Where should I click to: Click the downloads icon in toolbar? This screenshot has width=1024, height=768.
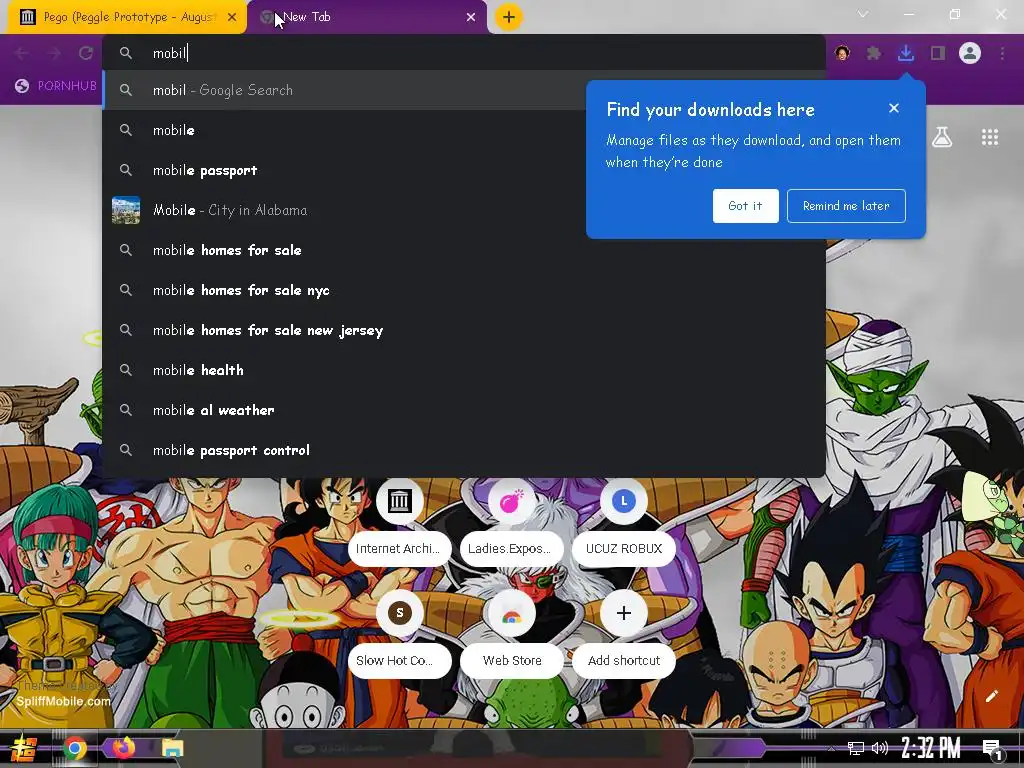pos(905,53)
